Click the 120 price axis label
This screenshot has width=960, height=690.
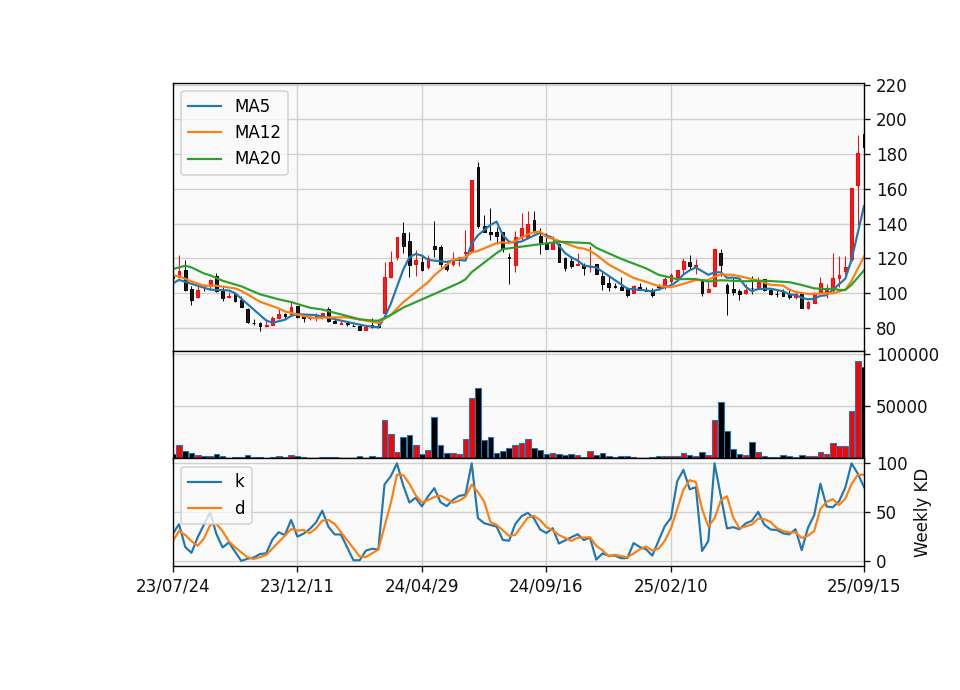coord(891,259)
